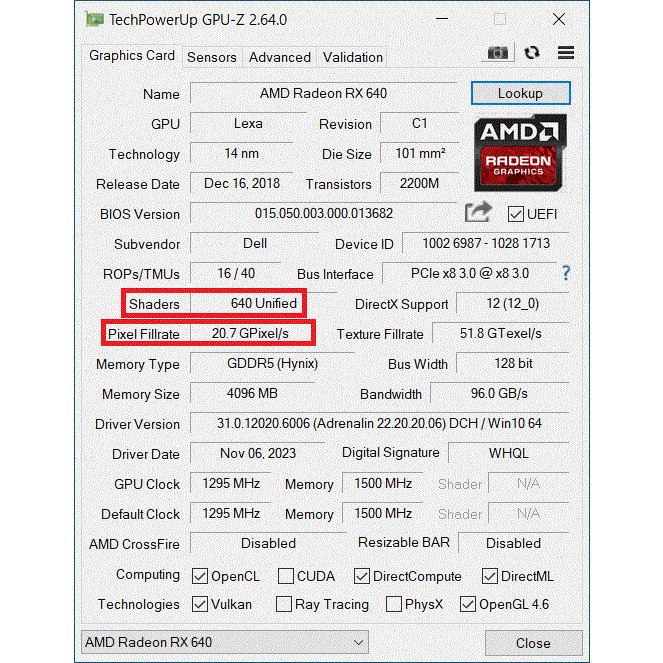Screen dimensions: 663x663
Task: Toggle the Vulkan checkbox
Action: coord(200,604)
